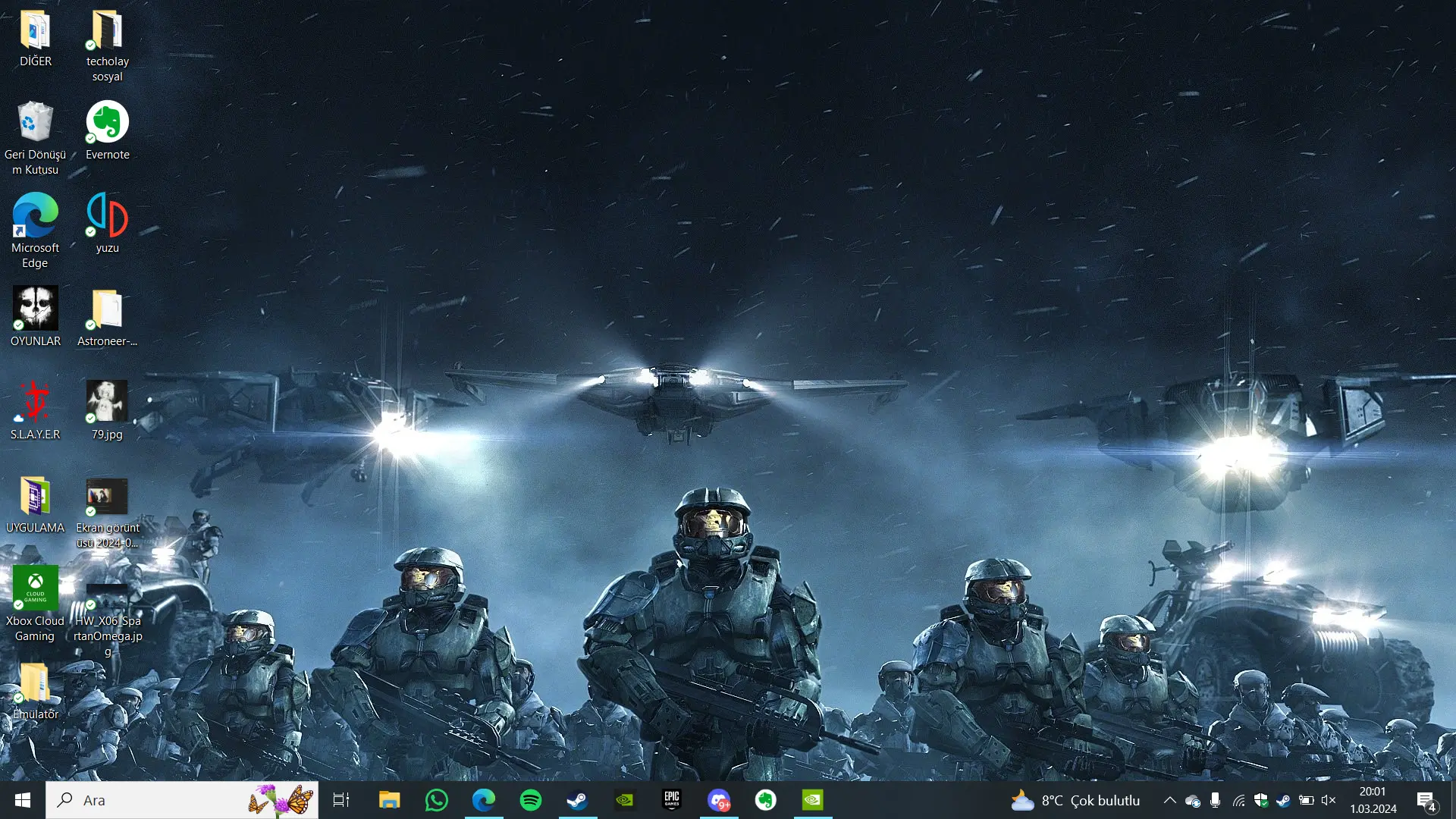Select the Evernote desktop shortcut
The image size is (1456, 819).
click(107, 130)
